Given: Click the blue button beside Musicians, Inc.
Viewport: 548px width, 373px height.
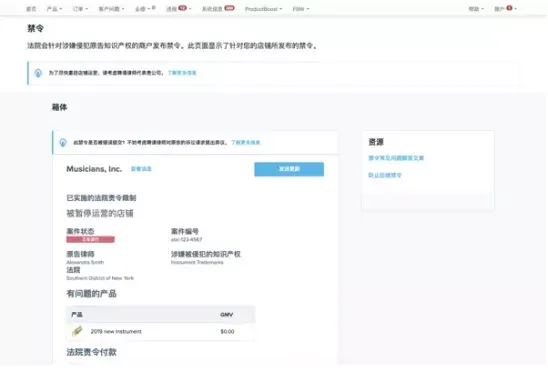Looking at the screenshot, I should point(289,169).
